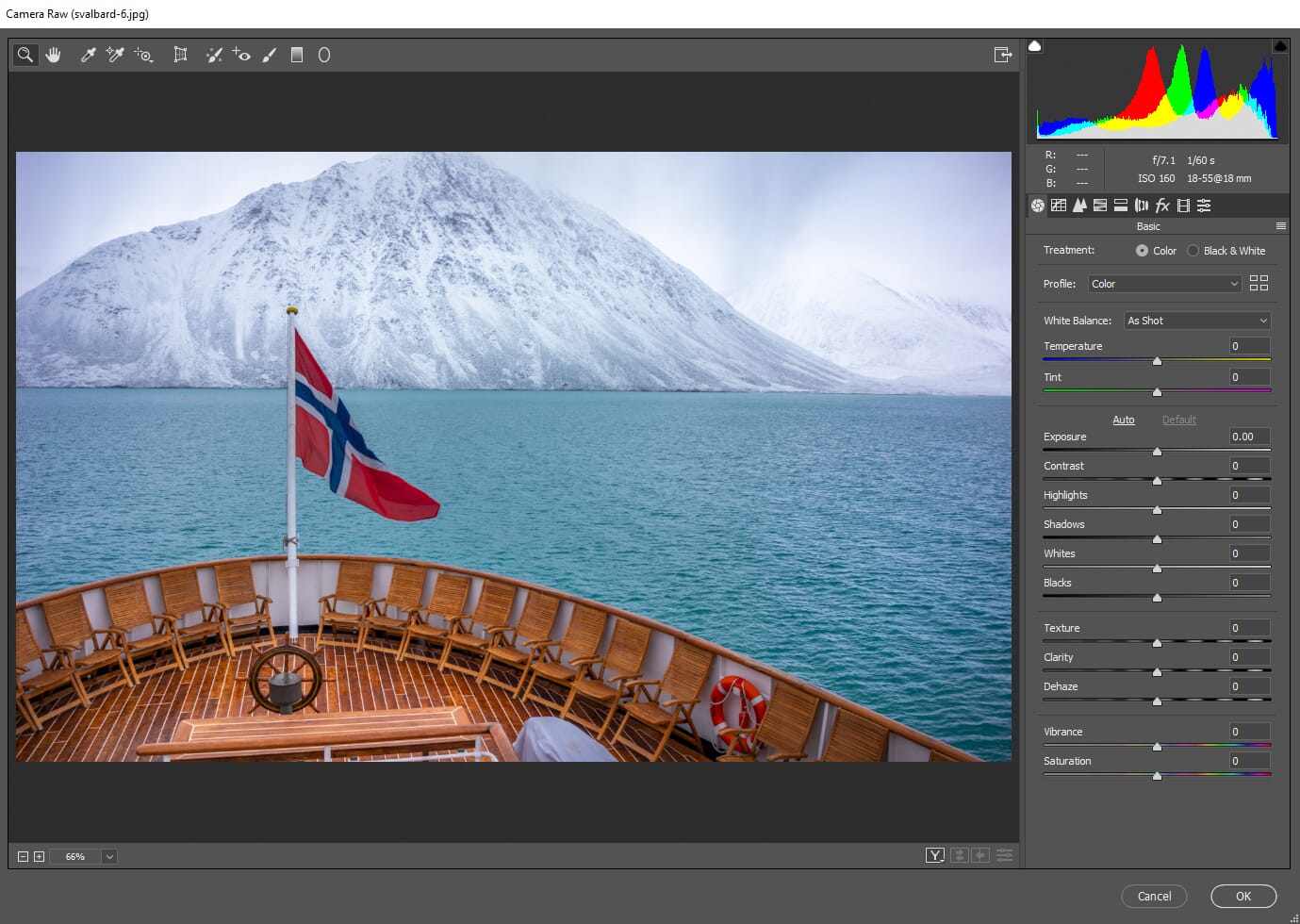
Task: Click the Temperature value field
Action: coord(1250,346)
